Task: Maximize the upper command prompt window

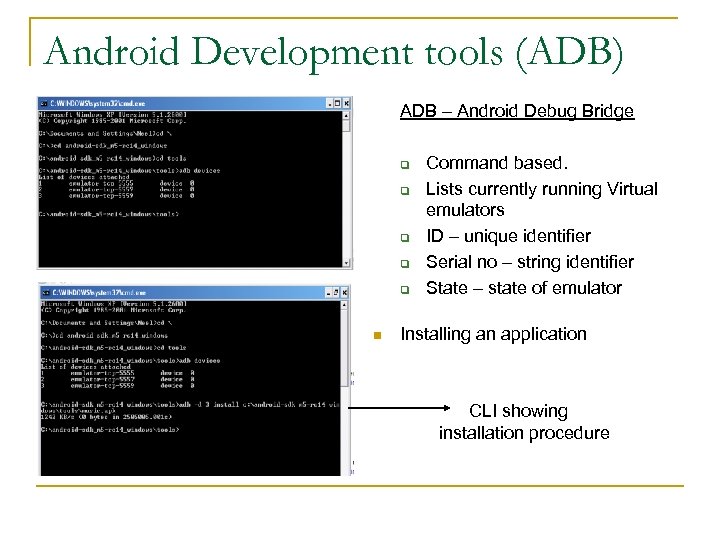Action: click(x=338, y=103)
